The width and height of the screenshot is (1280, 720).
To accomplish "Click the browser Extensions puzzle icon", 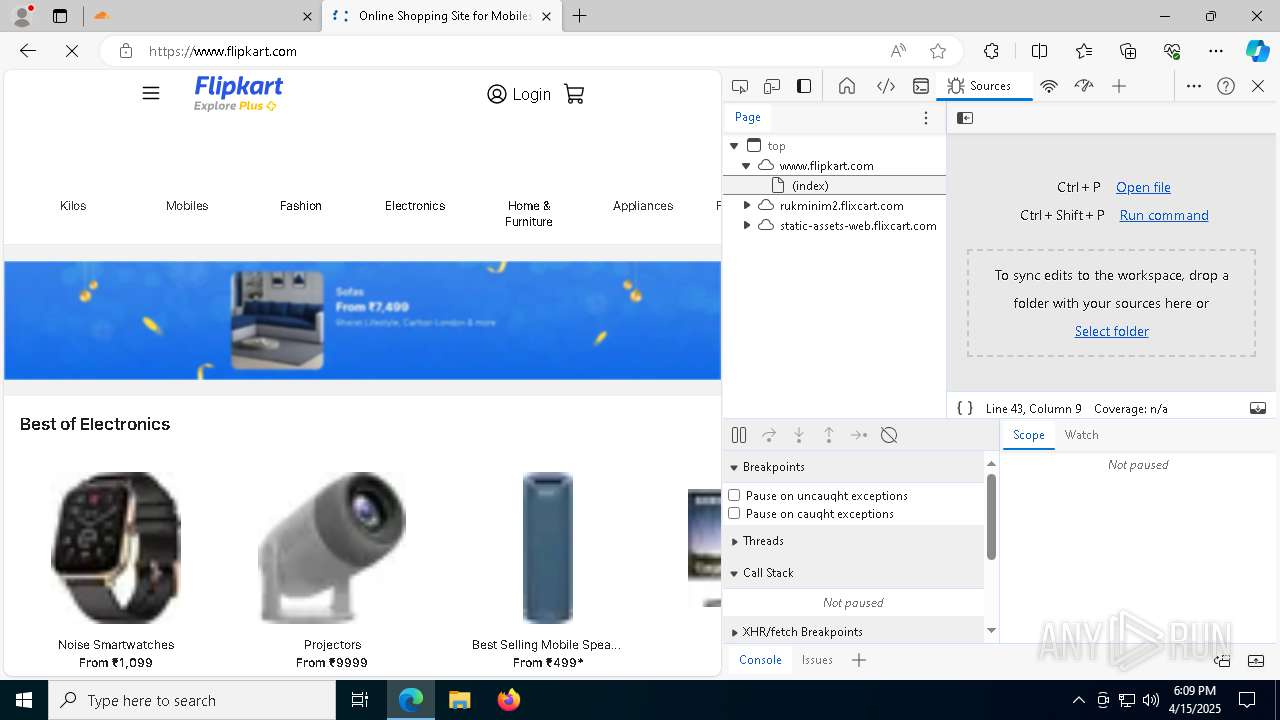I will coord(991,51).
